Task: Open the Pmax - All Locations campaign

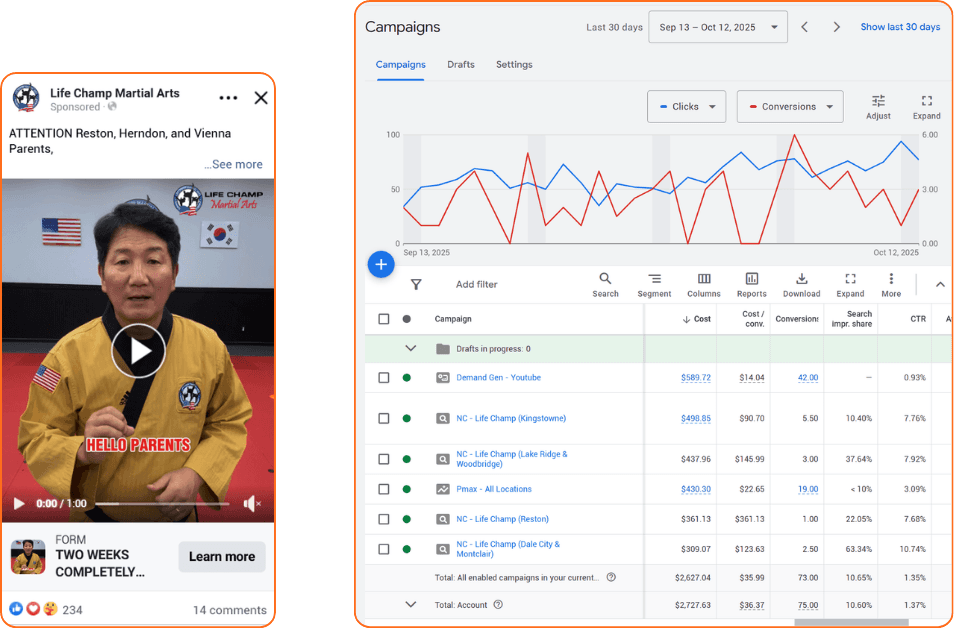Action: coord(494,489)
